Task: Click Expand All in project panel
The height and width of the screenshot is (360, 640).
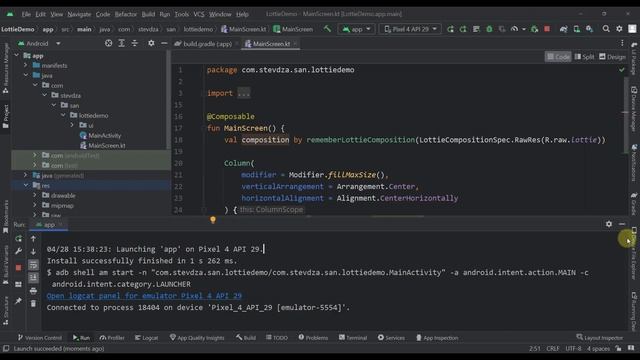Action: [122, 43]
